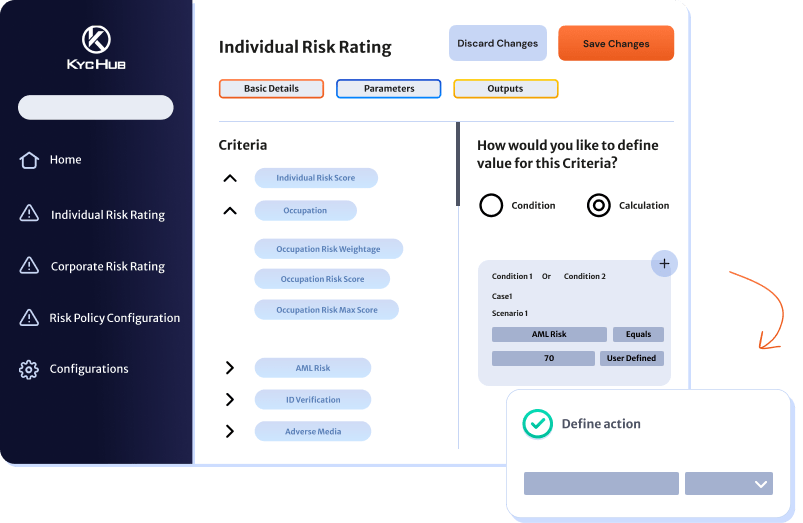Screen dimensions: 803x523
Task: Select Occupation Risk Score pill
Action: (322, 279)
